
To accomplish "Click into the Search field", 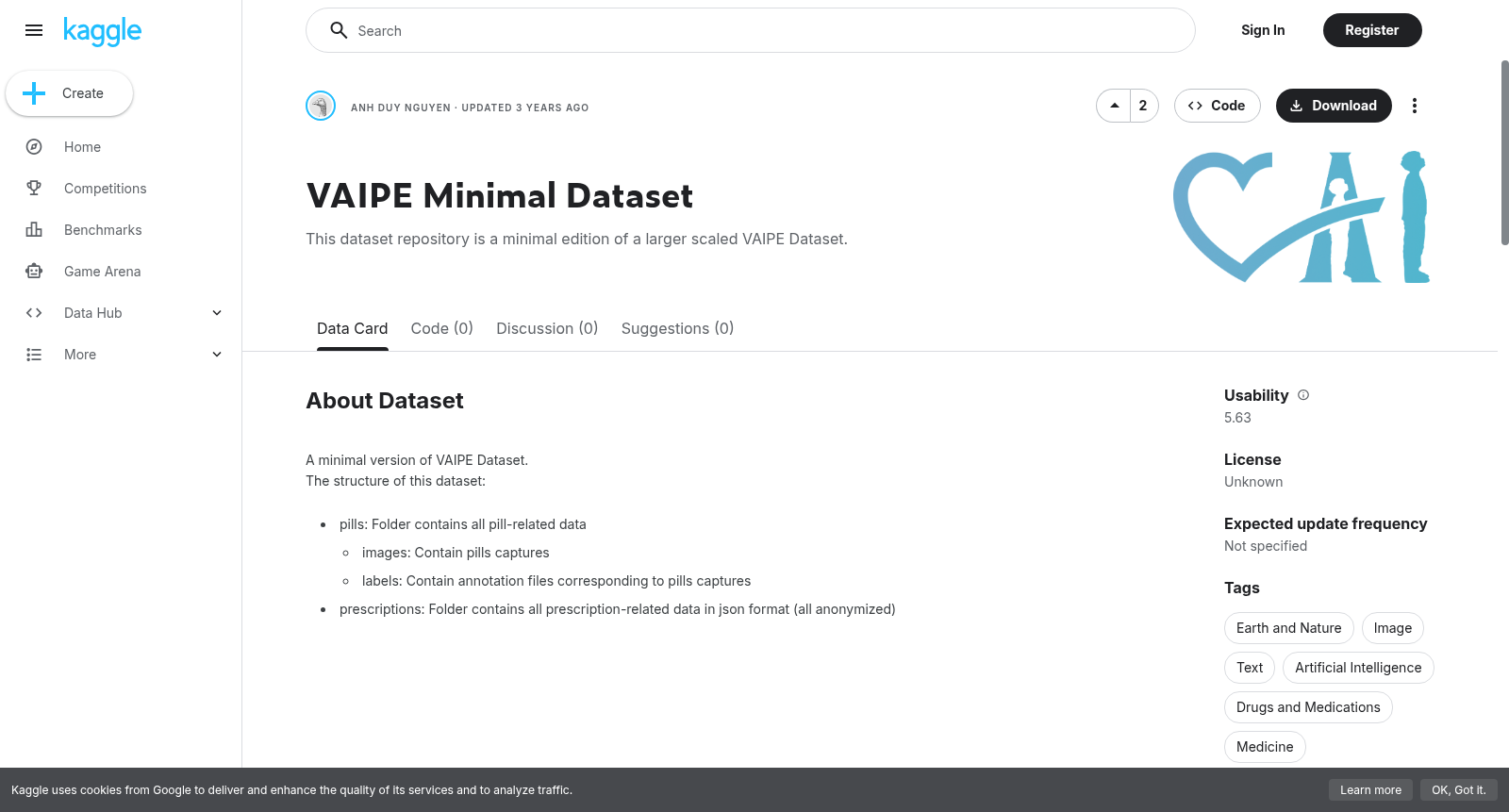I will pos(751,30).
